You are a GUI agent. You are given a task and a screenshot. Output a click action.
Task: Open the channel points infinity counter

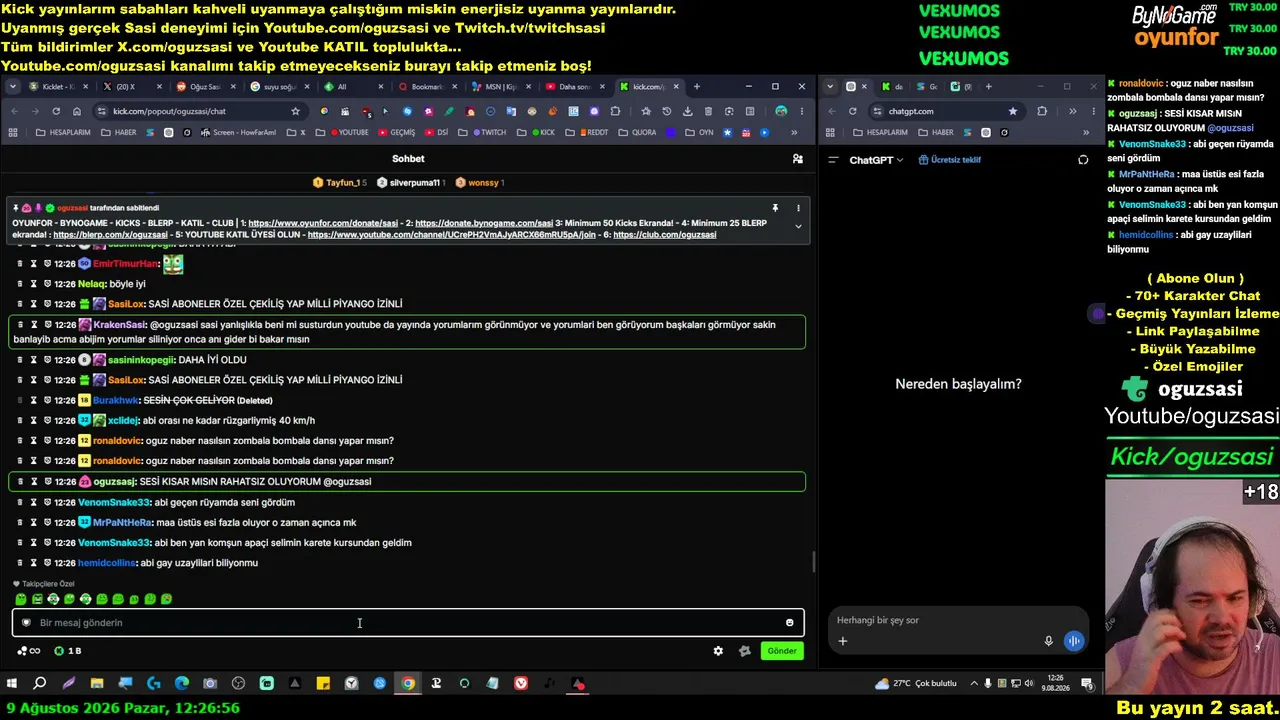28,651
